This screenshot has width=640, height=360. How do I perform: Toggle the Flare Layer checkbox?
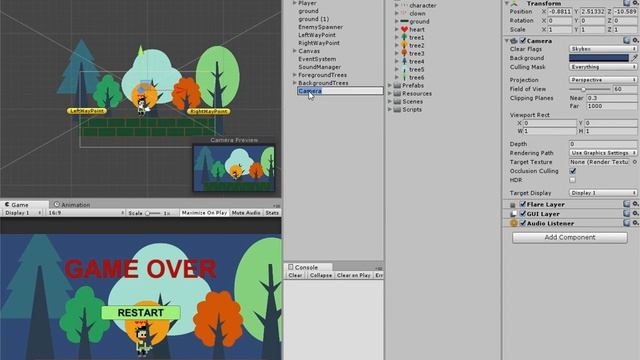point(523,204)
